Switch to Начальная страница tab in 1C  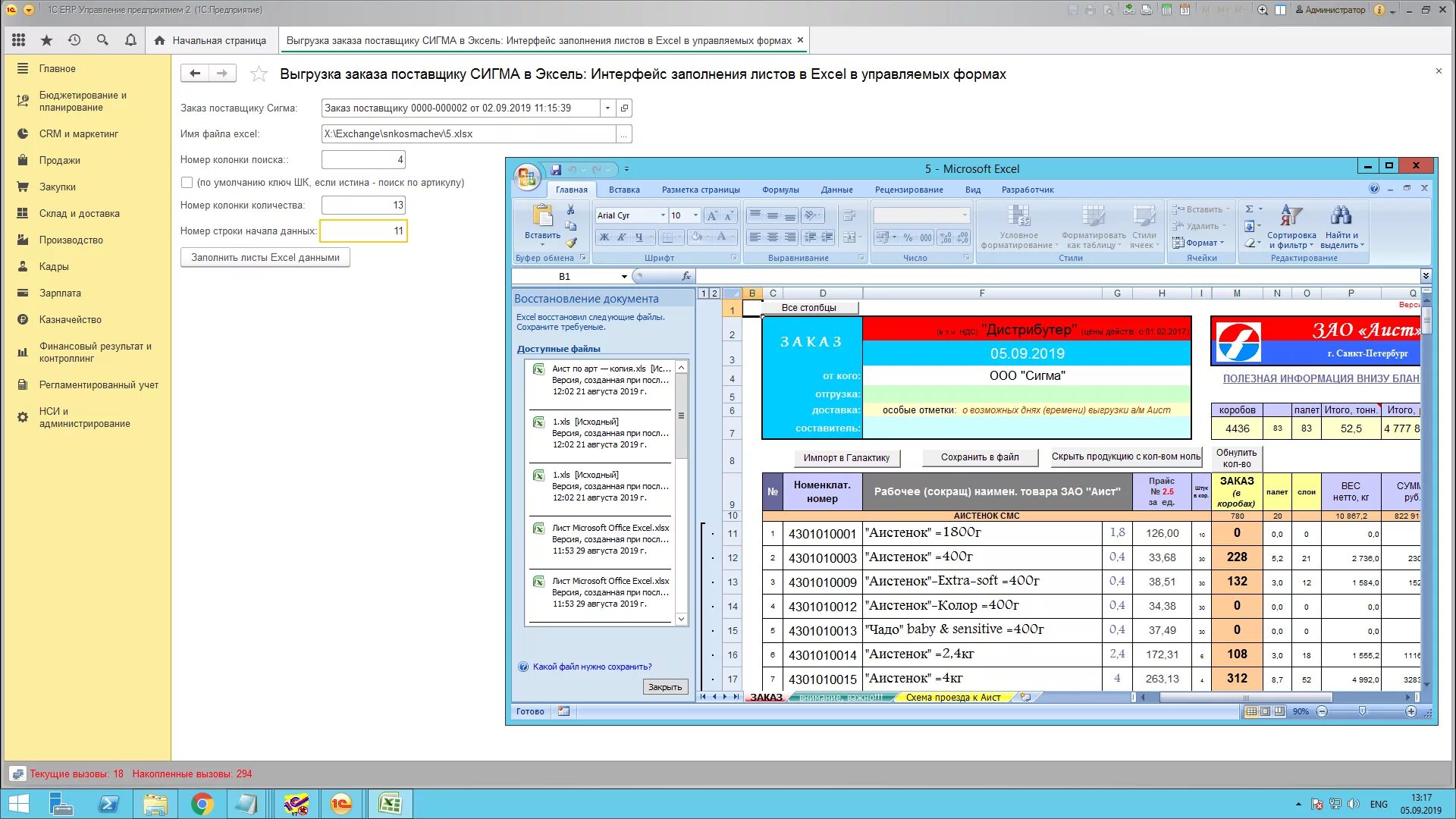pos(210,40)
